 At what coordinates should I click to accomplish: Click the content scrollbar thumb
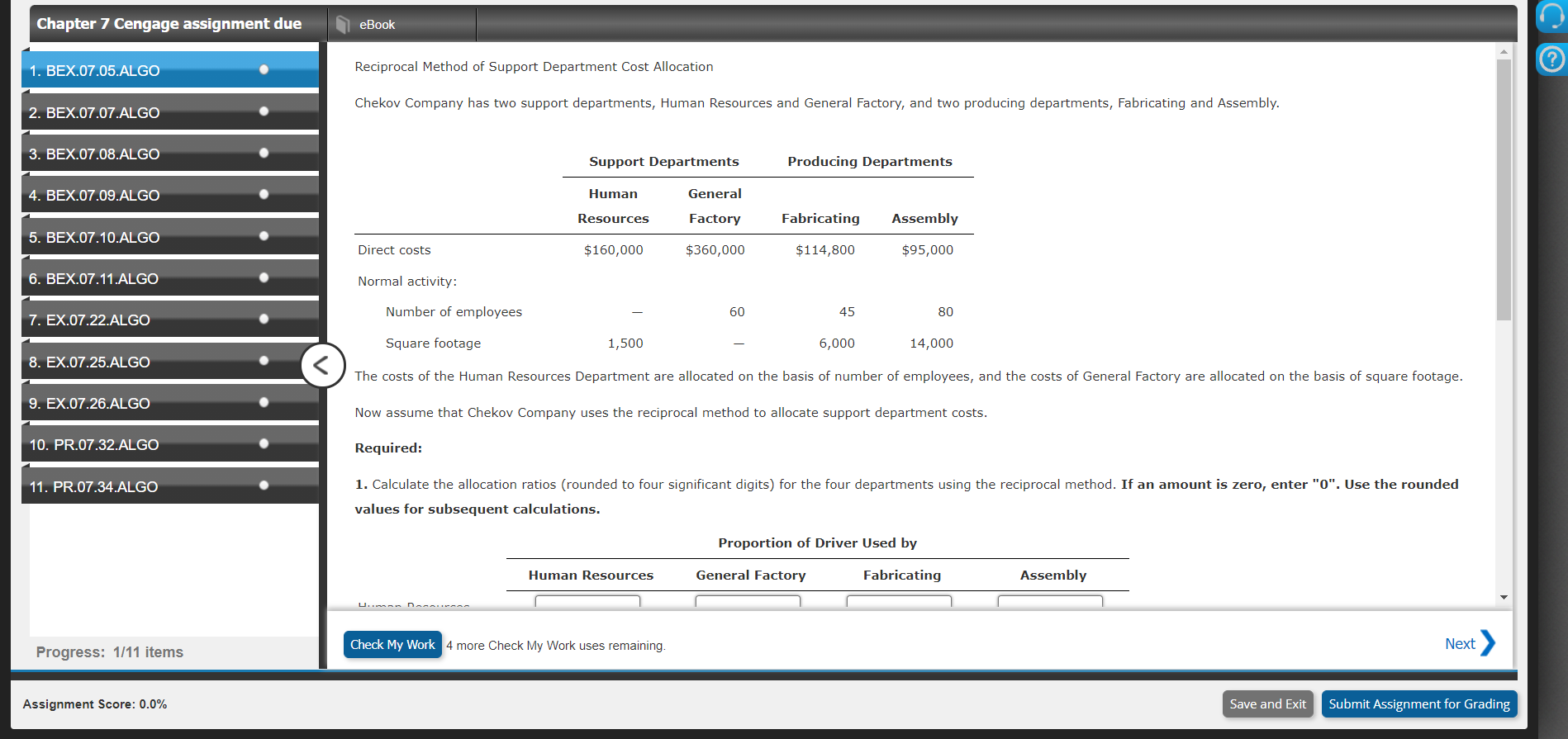[x=1504, y=189]
